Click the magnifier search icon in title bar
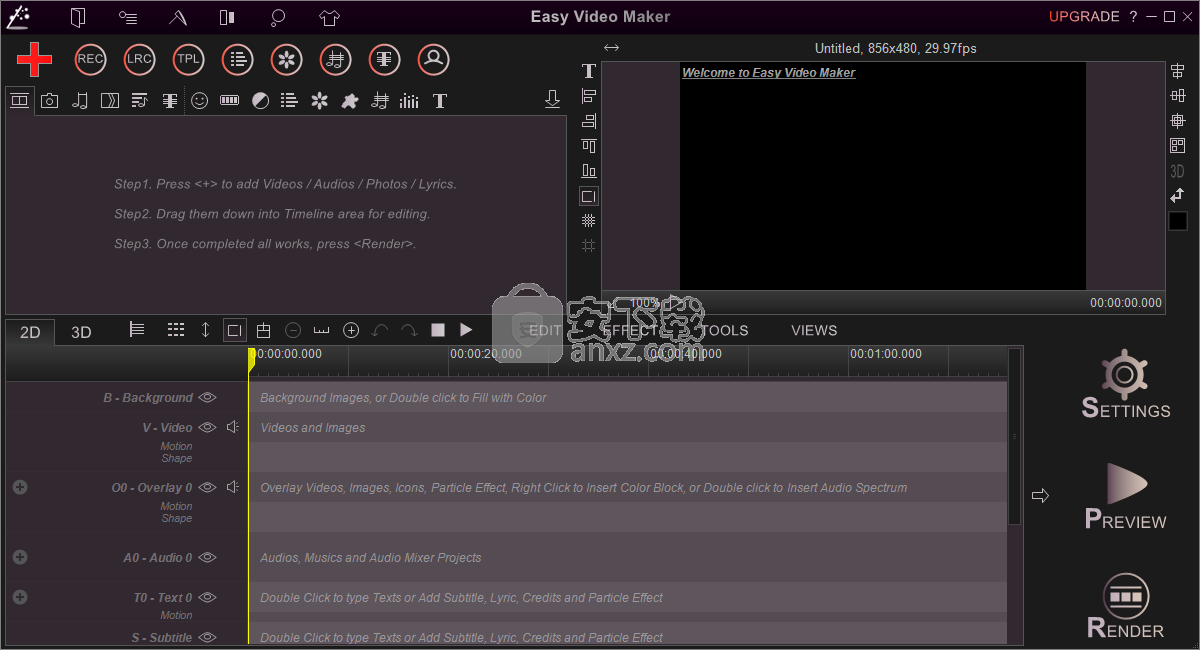The image size is (1200, 650). pyautogui.click(x=278, y=17)
